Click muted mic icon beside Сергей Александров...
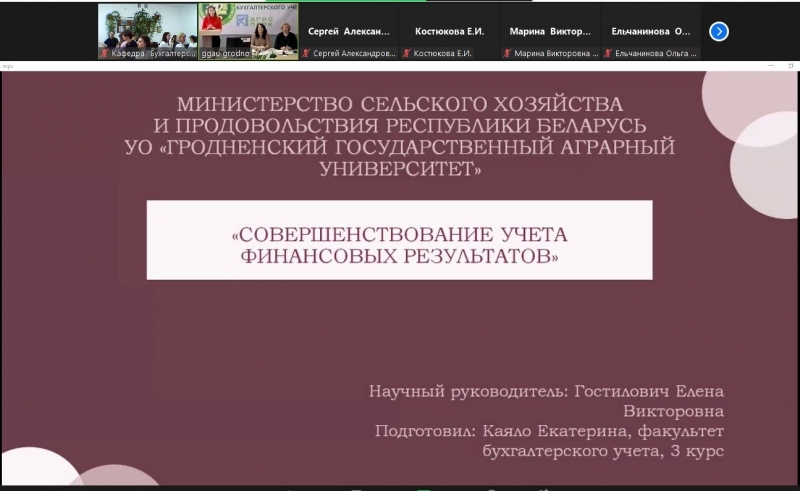The height and width of the screenshot is (491, 800). click(x=306, y=53)
